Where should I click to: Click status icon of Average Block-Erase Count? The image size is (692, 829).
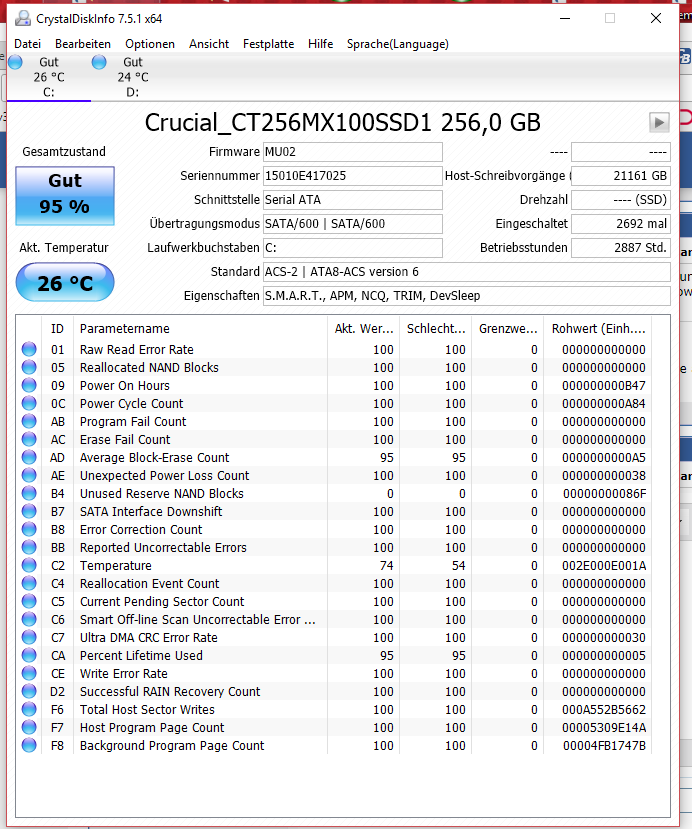click(29, 457)
